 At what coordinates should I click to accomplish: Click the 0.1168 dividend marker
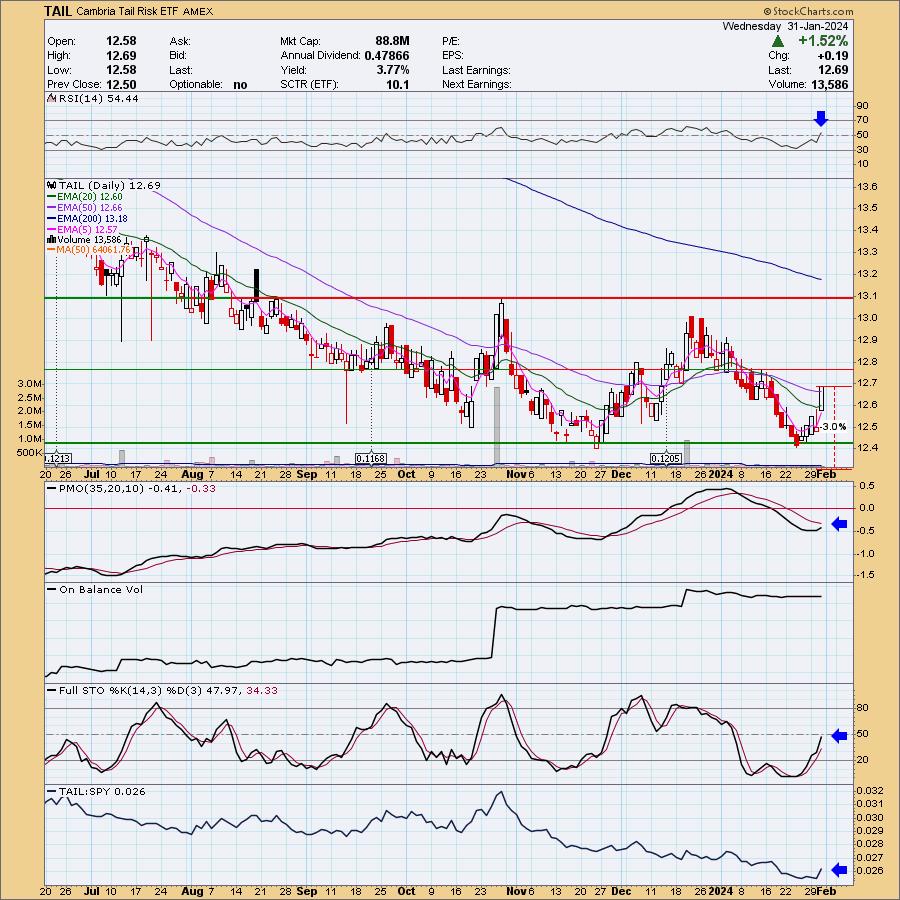(x=371, y=459)
